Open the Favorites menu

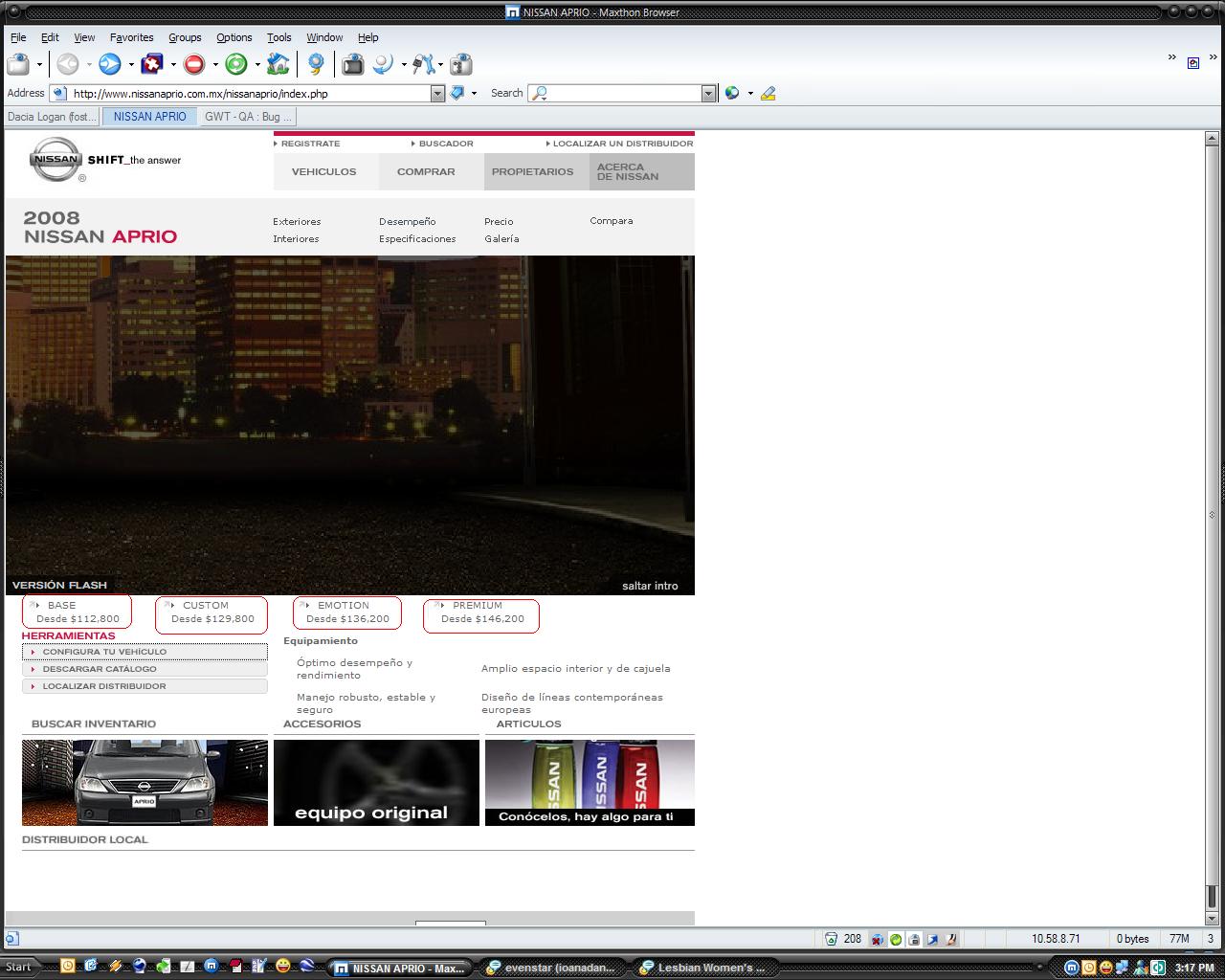point(131,37)
